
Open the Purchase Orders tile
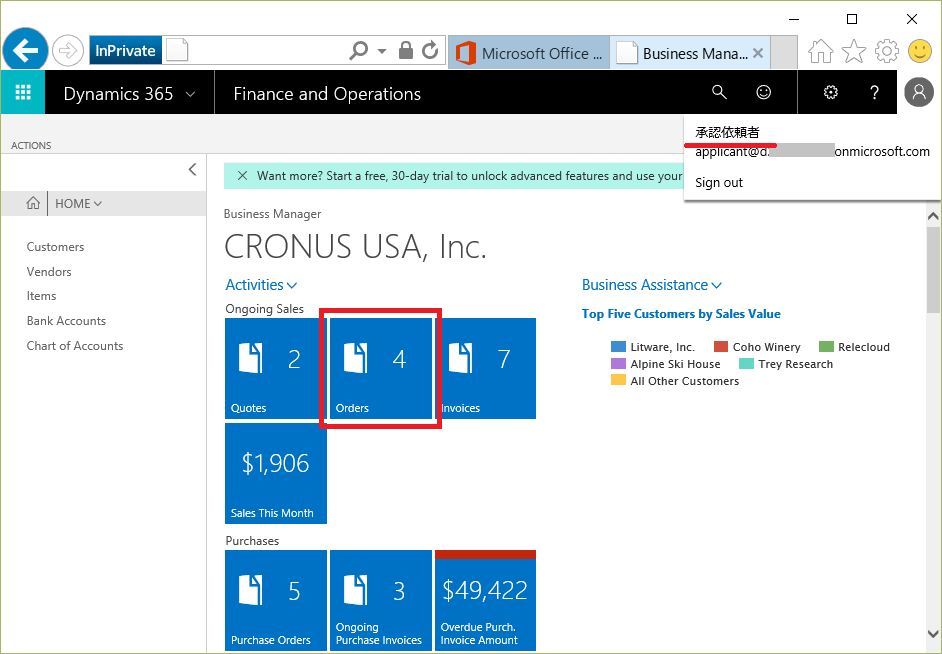tap(276, 600)
